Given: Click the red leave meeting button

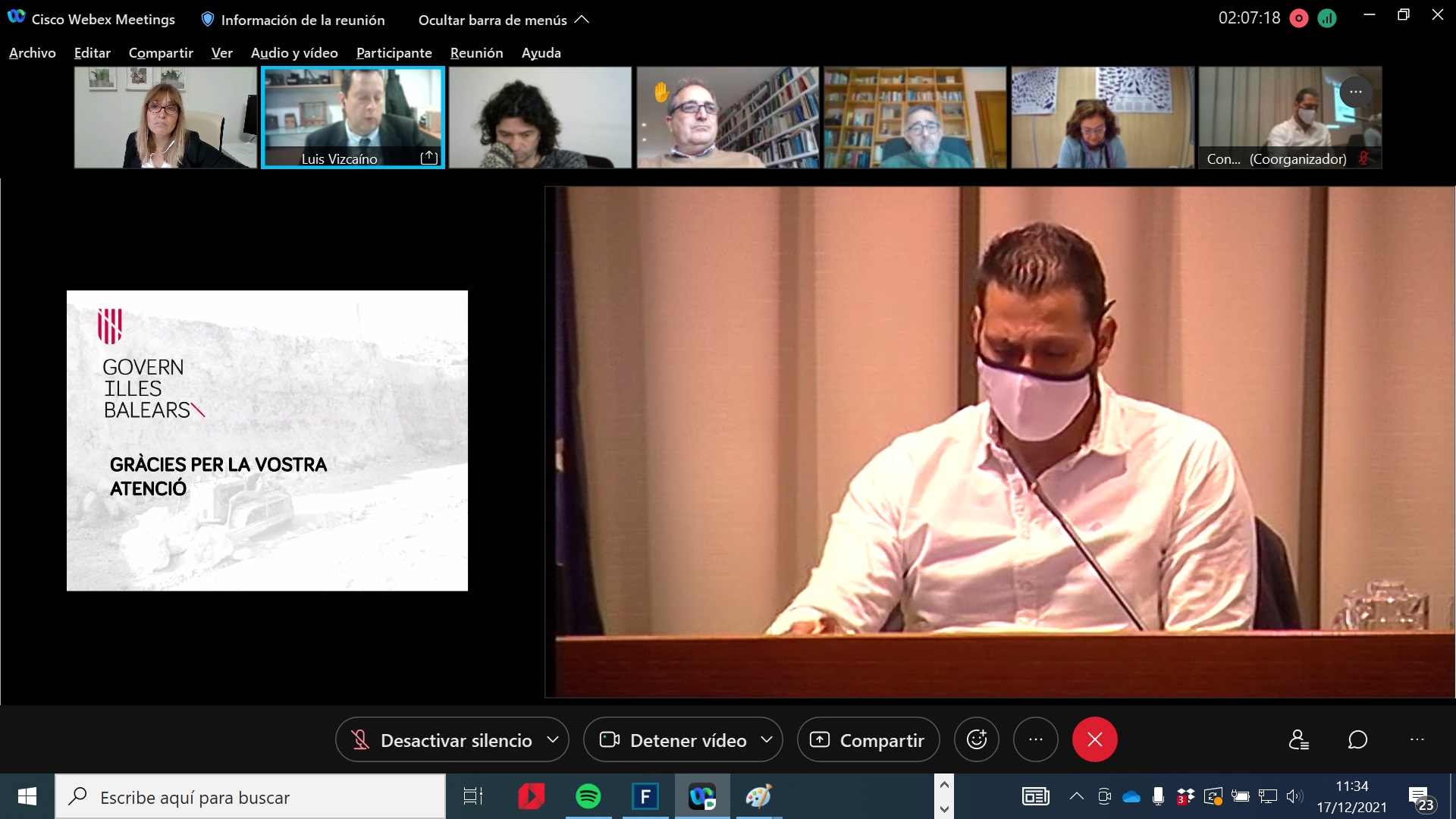Looking at the screenshot, I should (x=1094, y=739).
